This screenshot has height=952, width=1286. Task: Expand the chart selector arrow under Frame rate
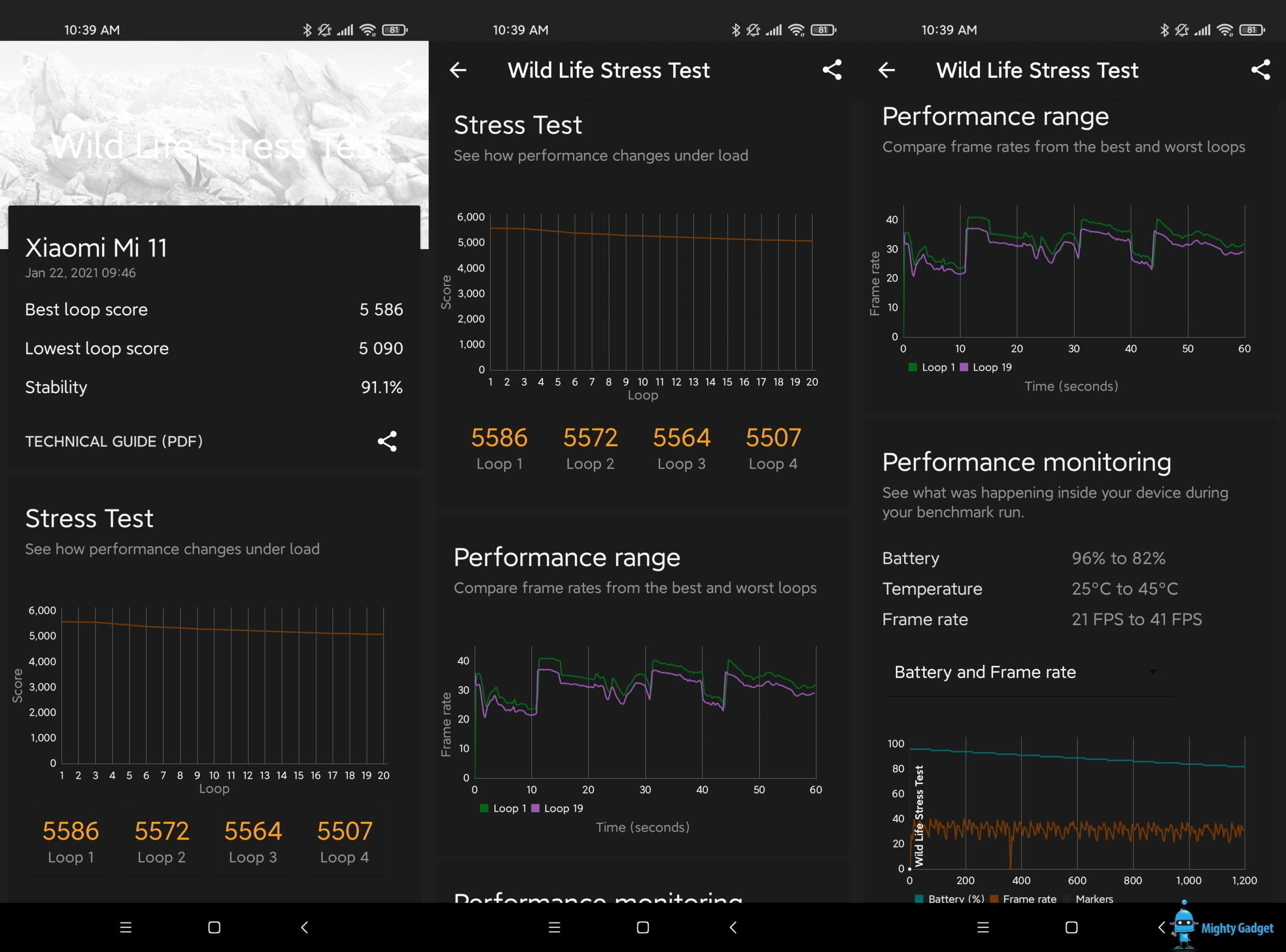(1152, 672)
